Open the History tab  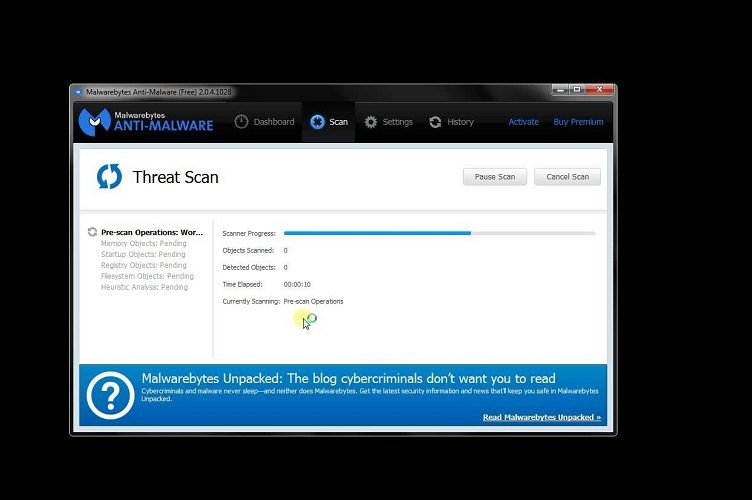click(x=451, y=122)
